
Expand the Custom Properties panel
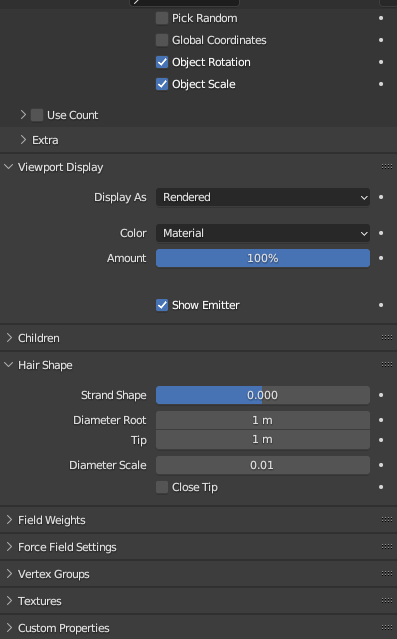pyautogui.click(x=9, y=628)
